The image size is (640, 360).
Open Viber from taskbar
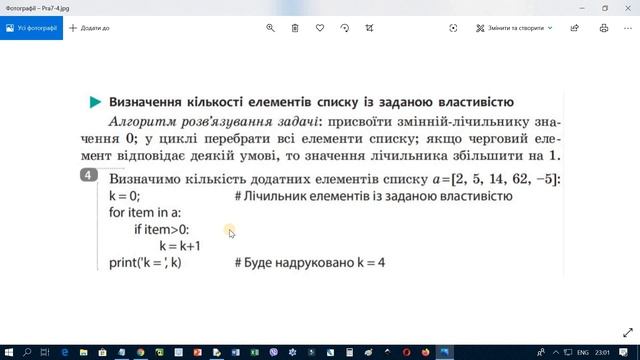(273, 352)
